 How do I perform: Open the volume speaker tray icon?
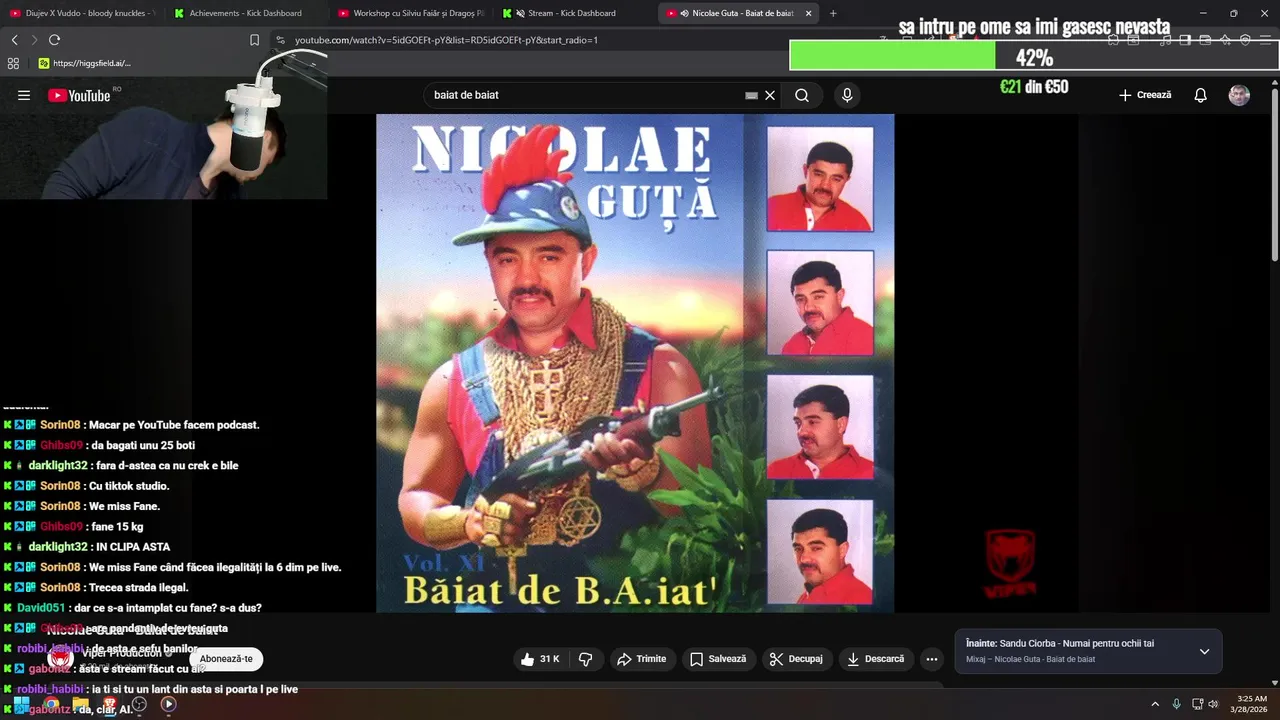pyautogui.click(x=1214, y=704)
